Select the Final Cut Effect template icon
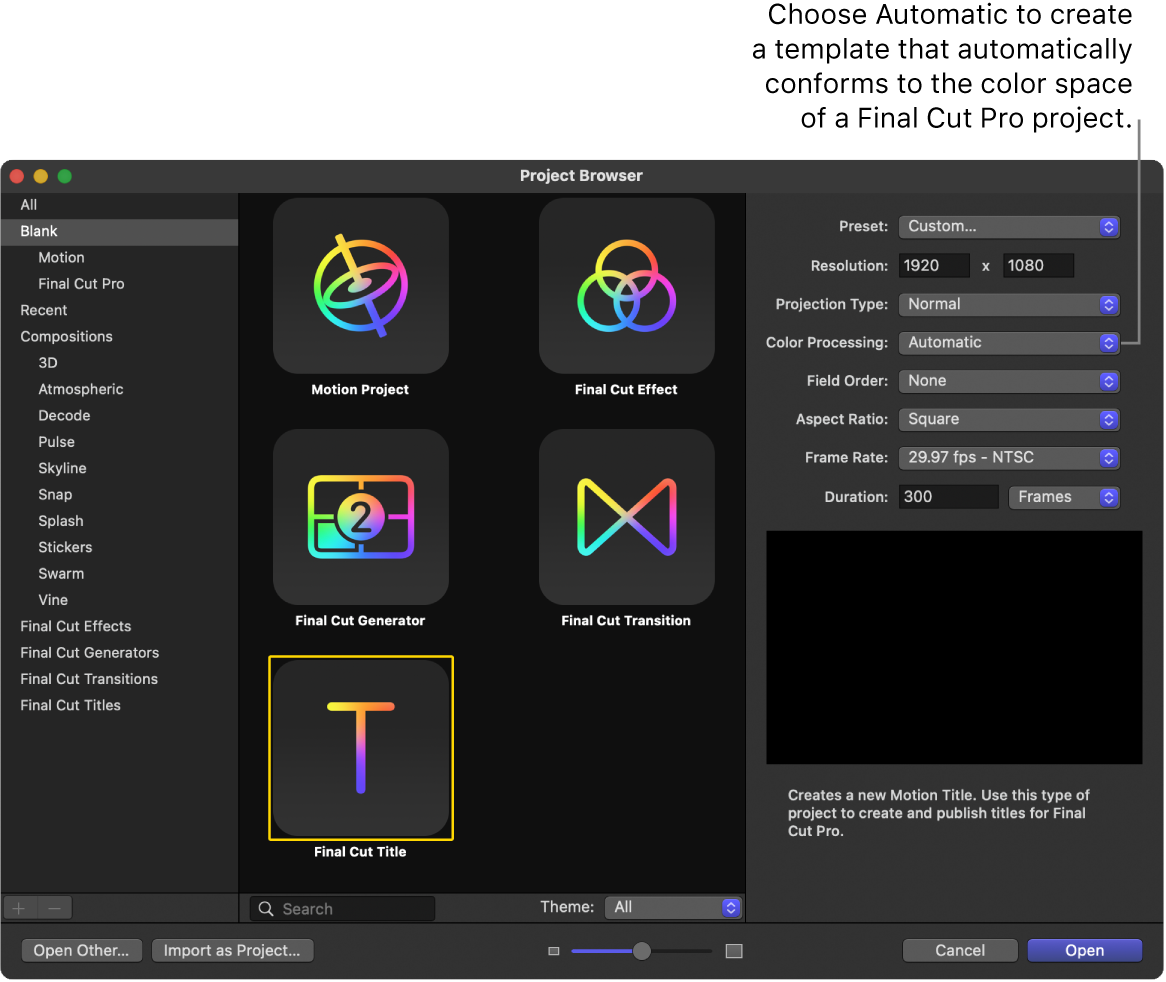 pyautogui.click(x=626, y=286)
